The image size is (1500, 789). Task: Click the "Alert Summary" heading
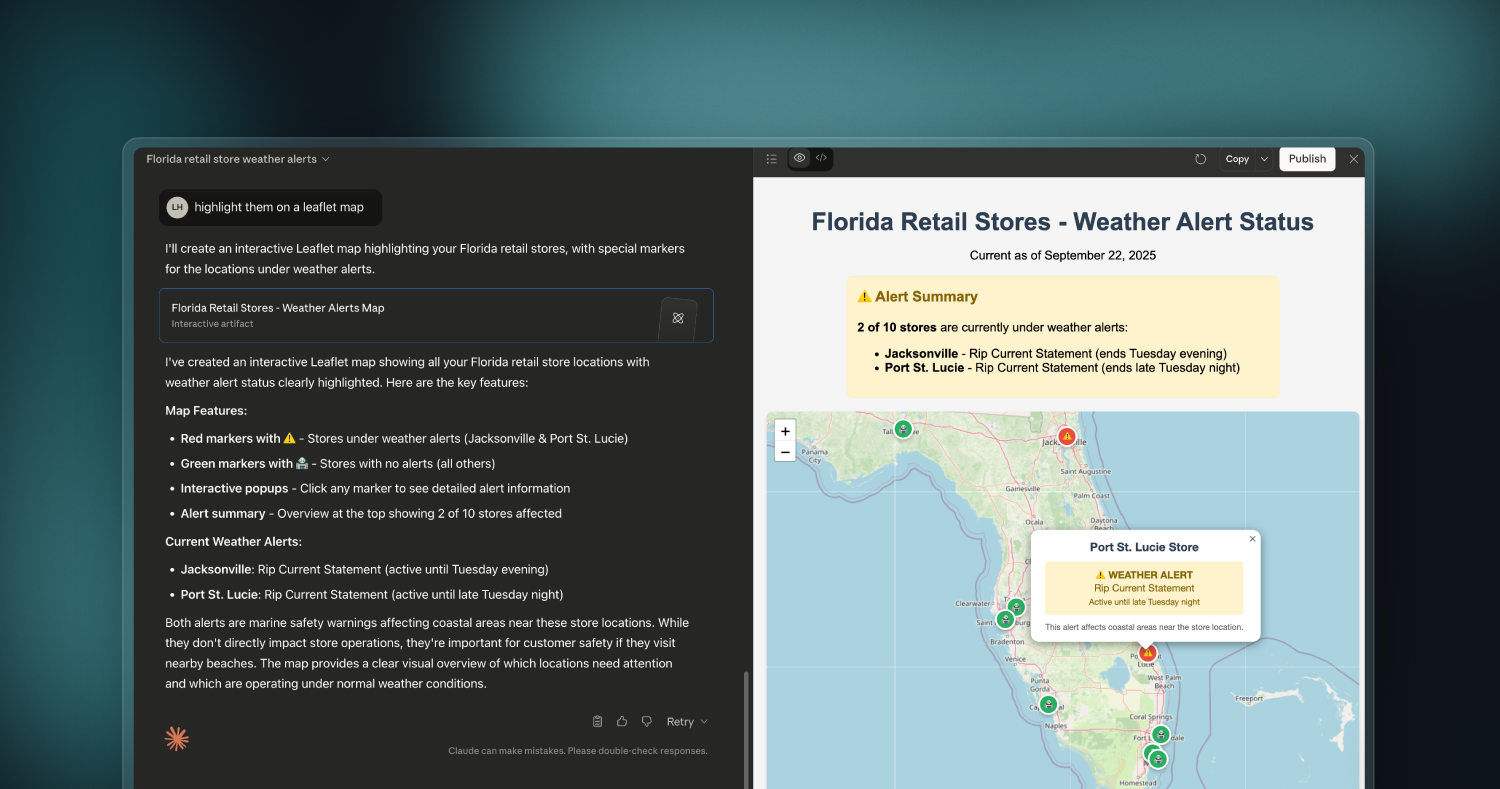pyautogui.click(x=917, y=296)
